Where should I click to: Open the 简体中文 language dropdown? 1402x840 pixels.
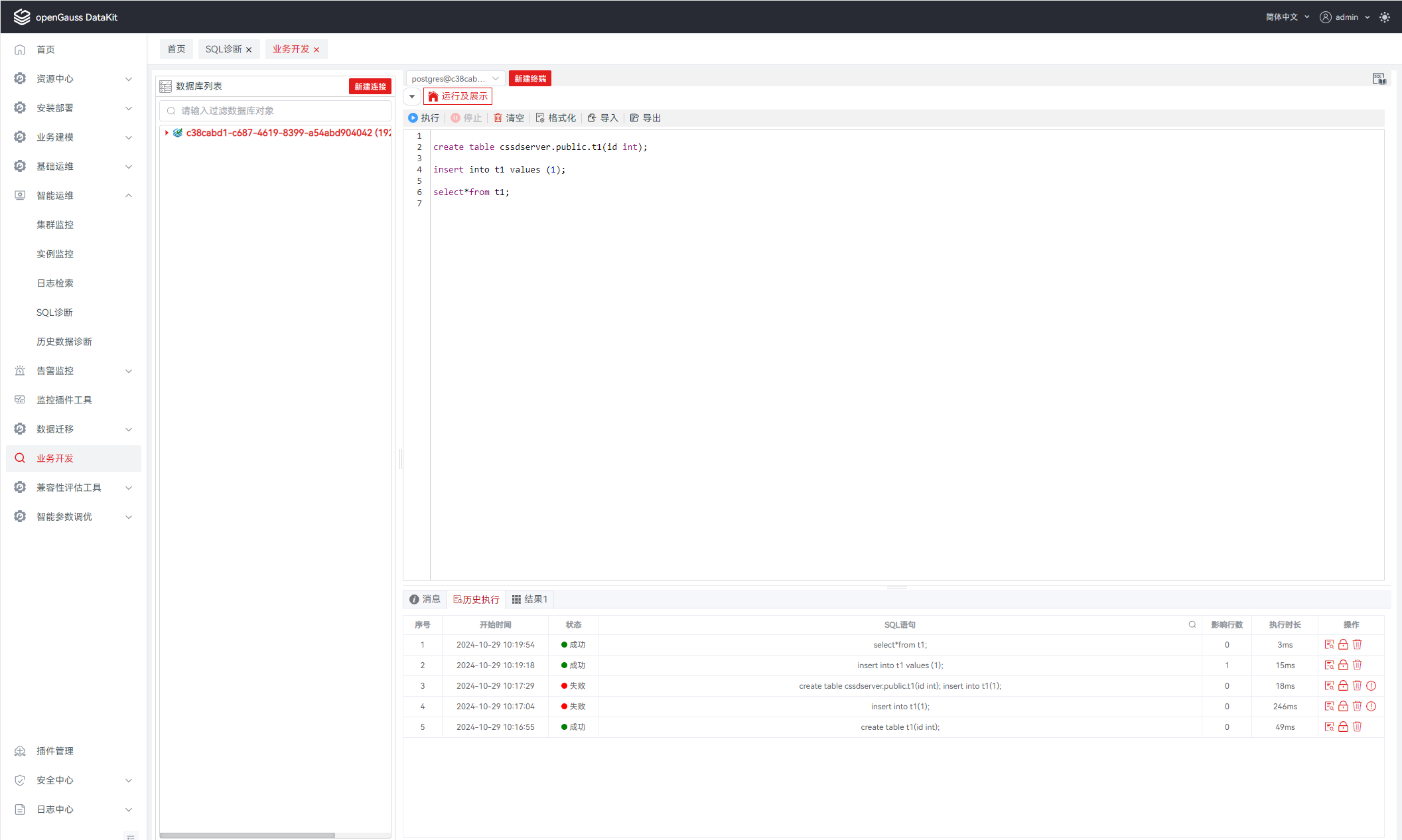click(1287, 17)
